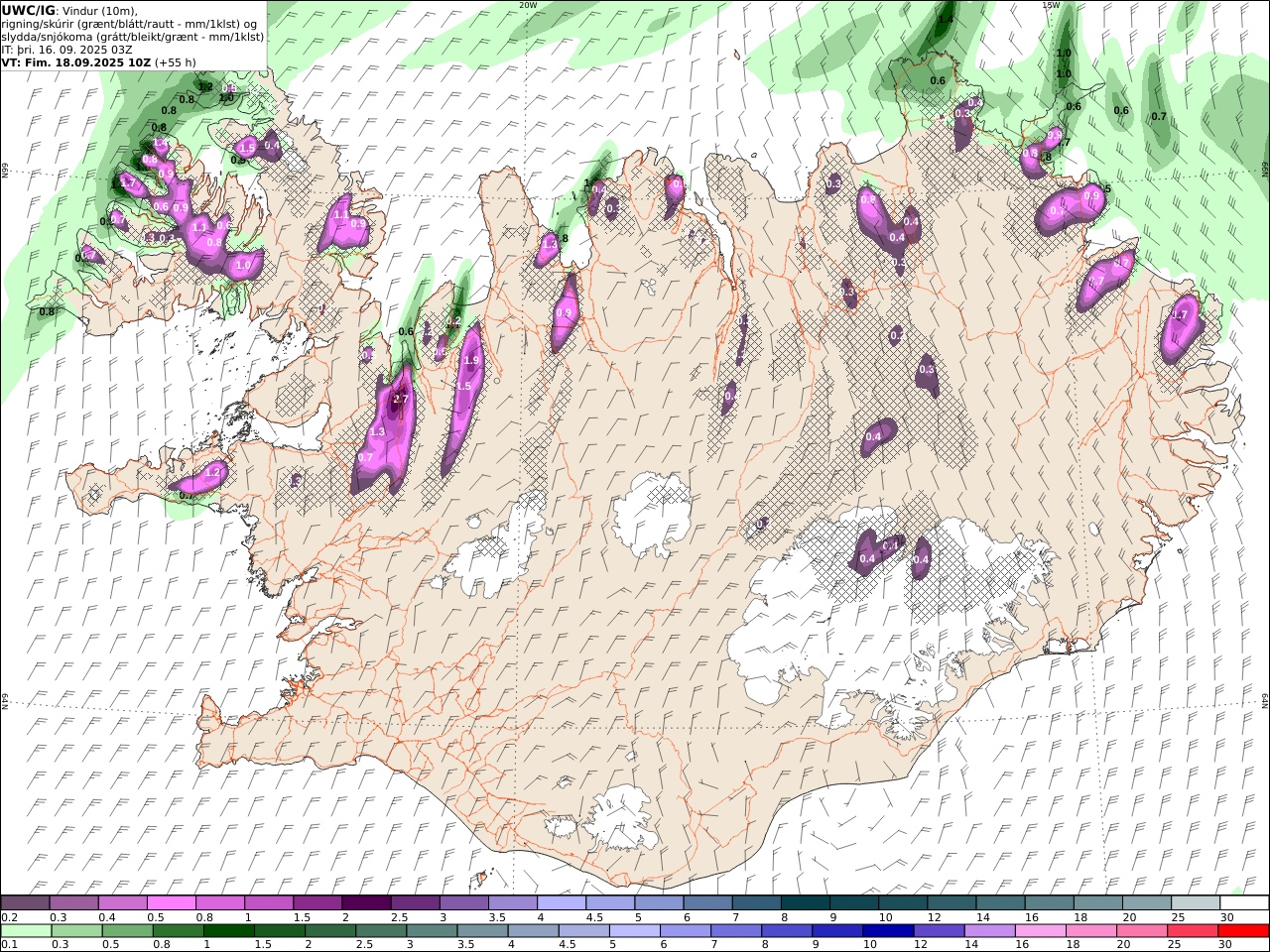This screenshot has height=952, width=1270.
Task: Select top-row snow swatch for 0.4–0.5
Action: pos(122,902)
